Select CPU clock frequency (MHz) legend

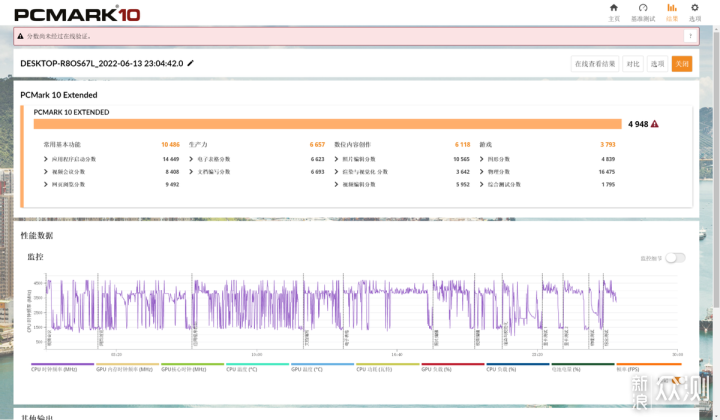(62, 367)
